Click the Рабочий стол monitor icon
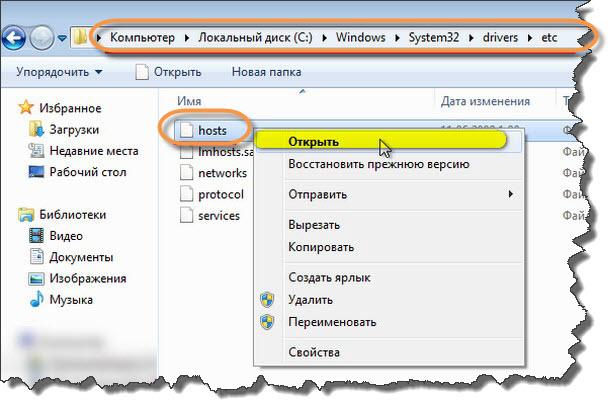 click(x=36, y=172)
